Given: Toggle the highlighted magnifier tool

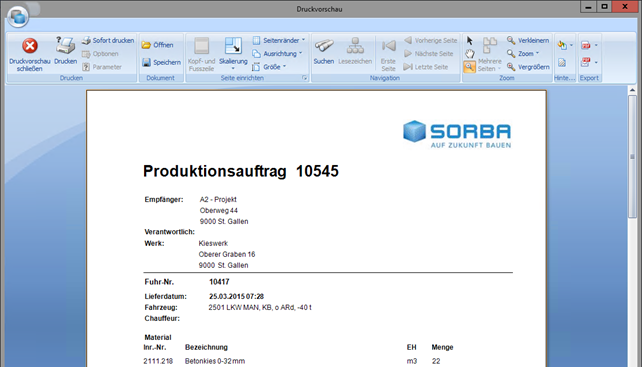Looking at the screenshot, I should (470, 67).
